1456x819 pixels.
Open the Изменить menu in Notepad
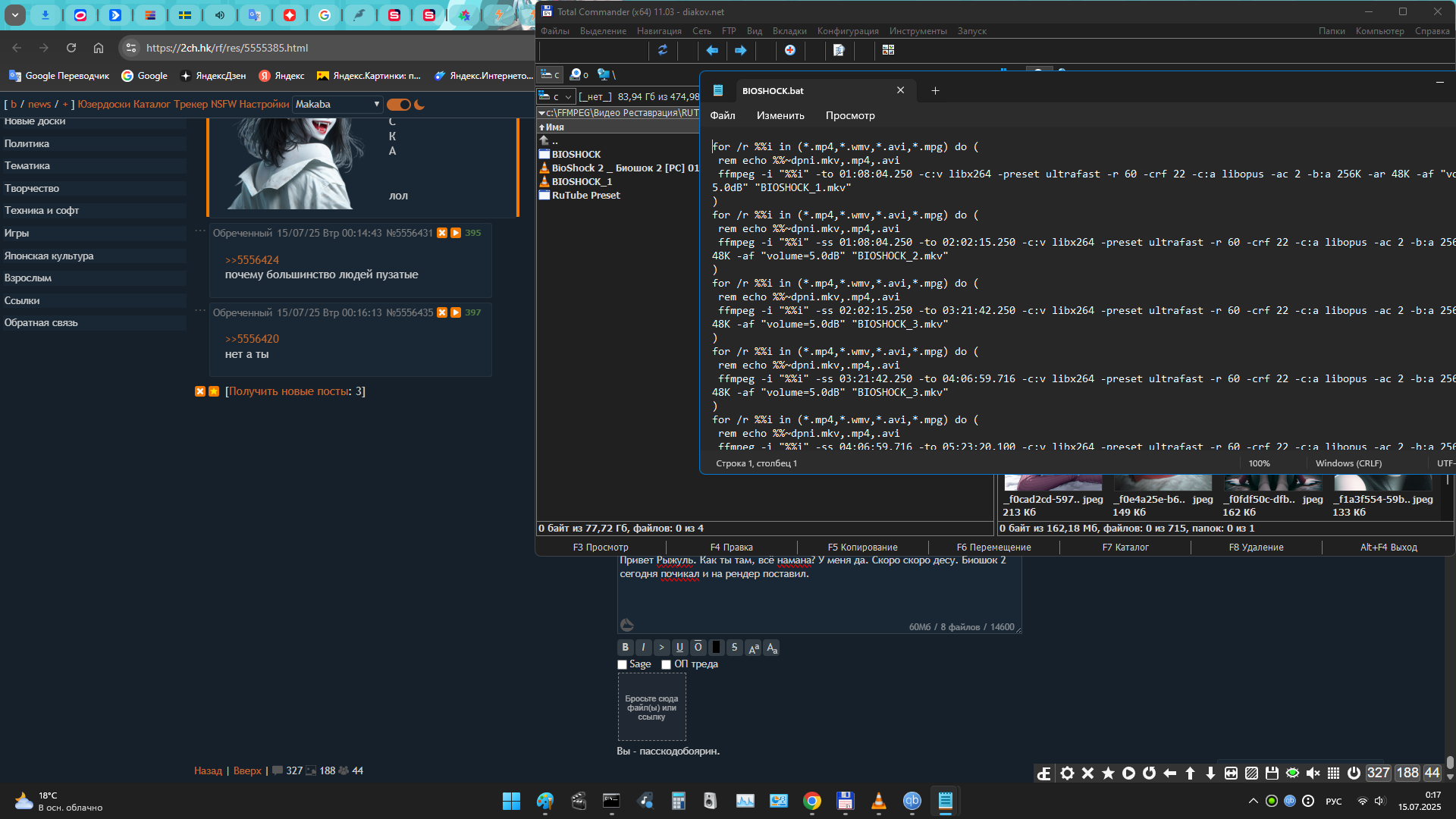tap(780, 116)
